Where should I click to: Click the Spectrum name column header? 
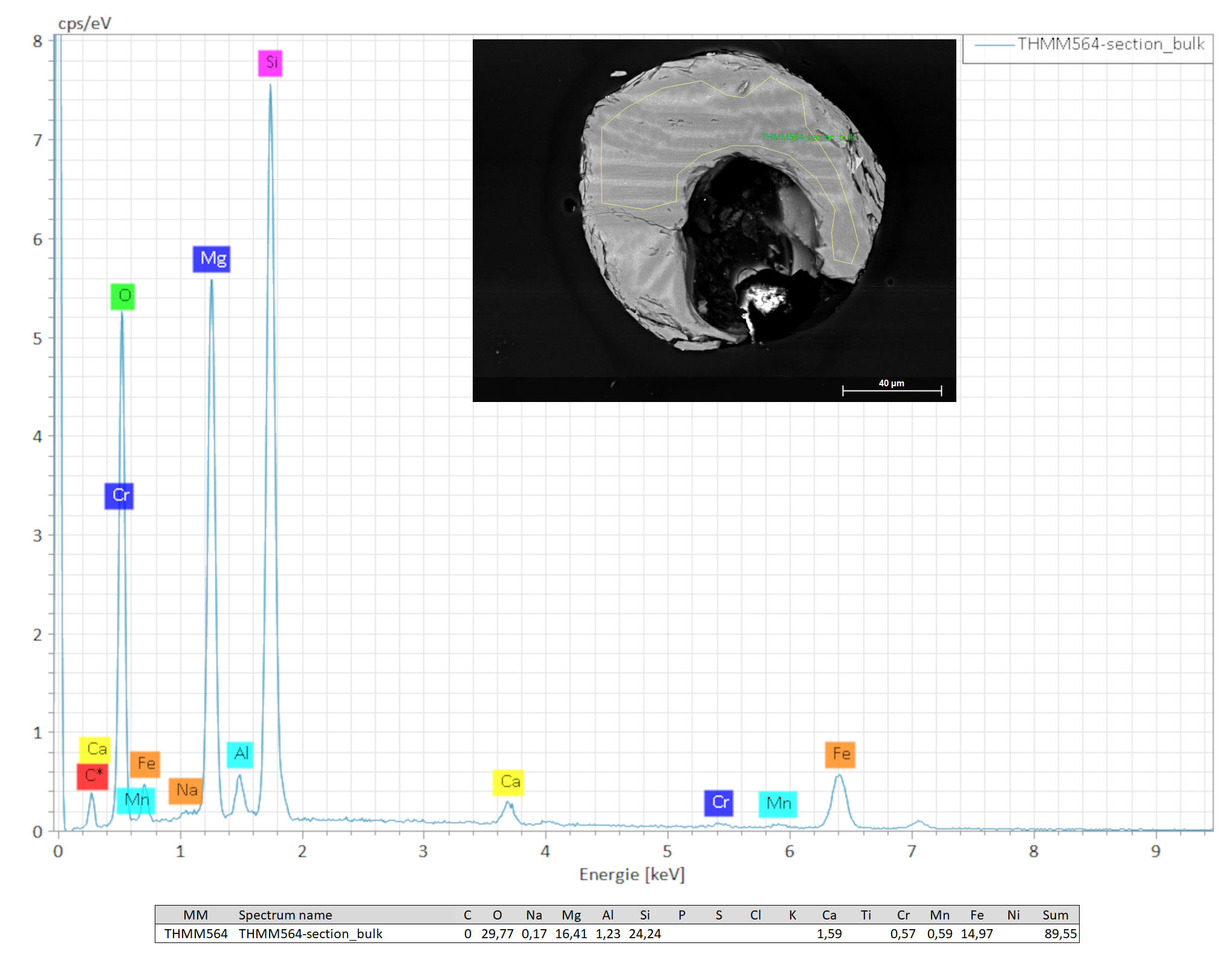(x=285, y=915)
